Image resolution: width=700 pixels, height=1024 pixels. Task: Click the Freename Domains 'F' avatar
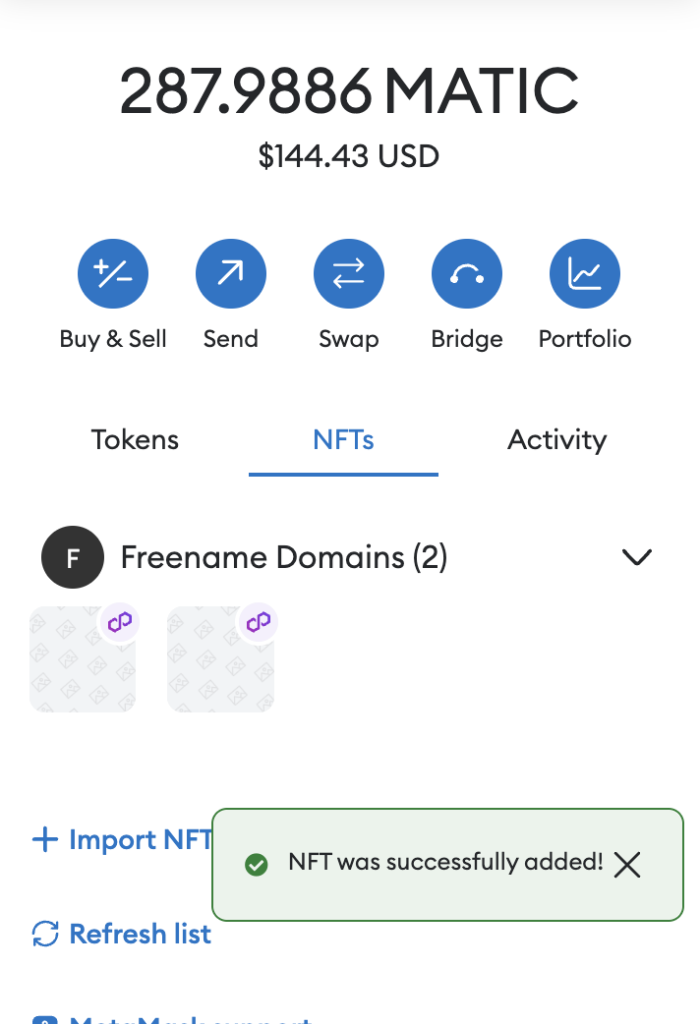tap(73, 557)
